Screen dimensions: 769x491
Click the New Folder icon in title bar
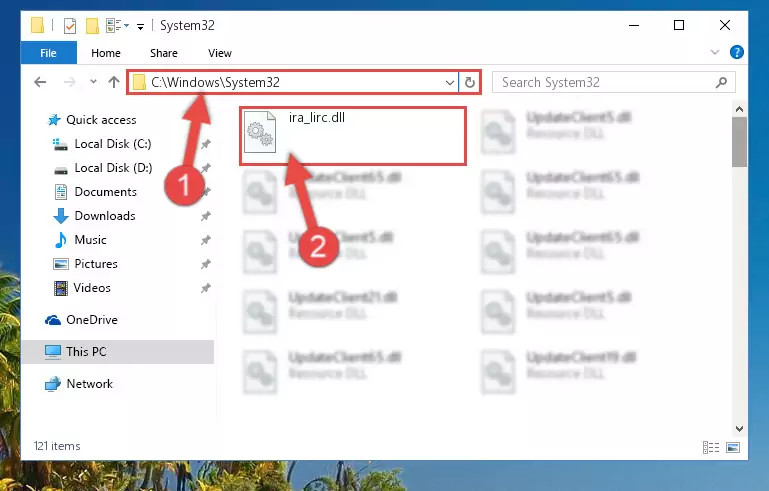(x=92, y=26)
